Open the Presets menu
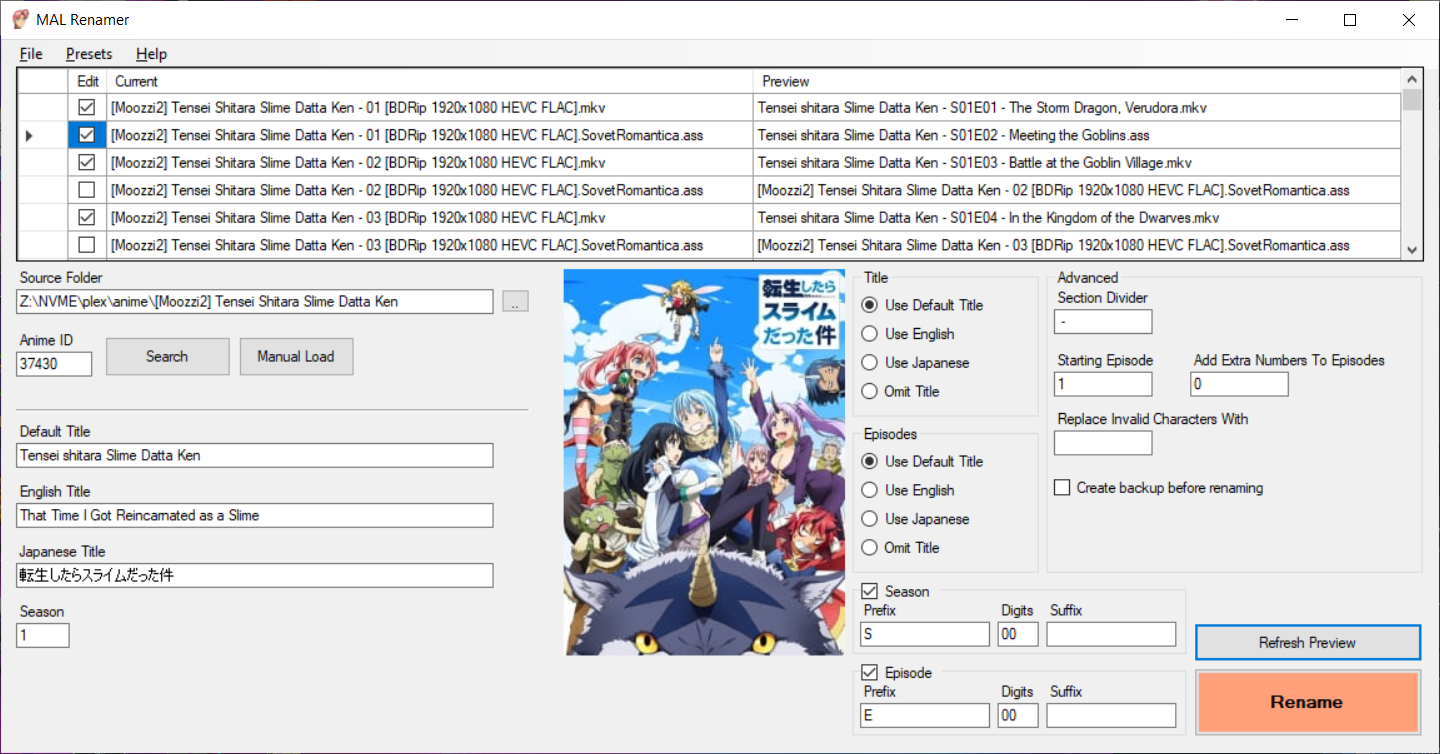 (89, 54)
